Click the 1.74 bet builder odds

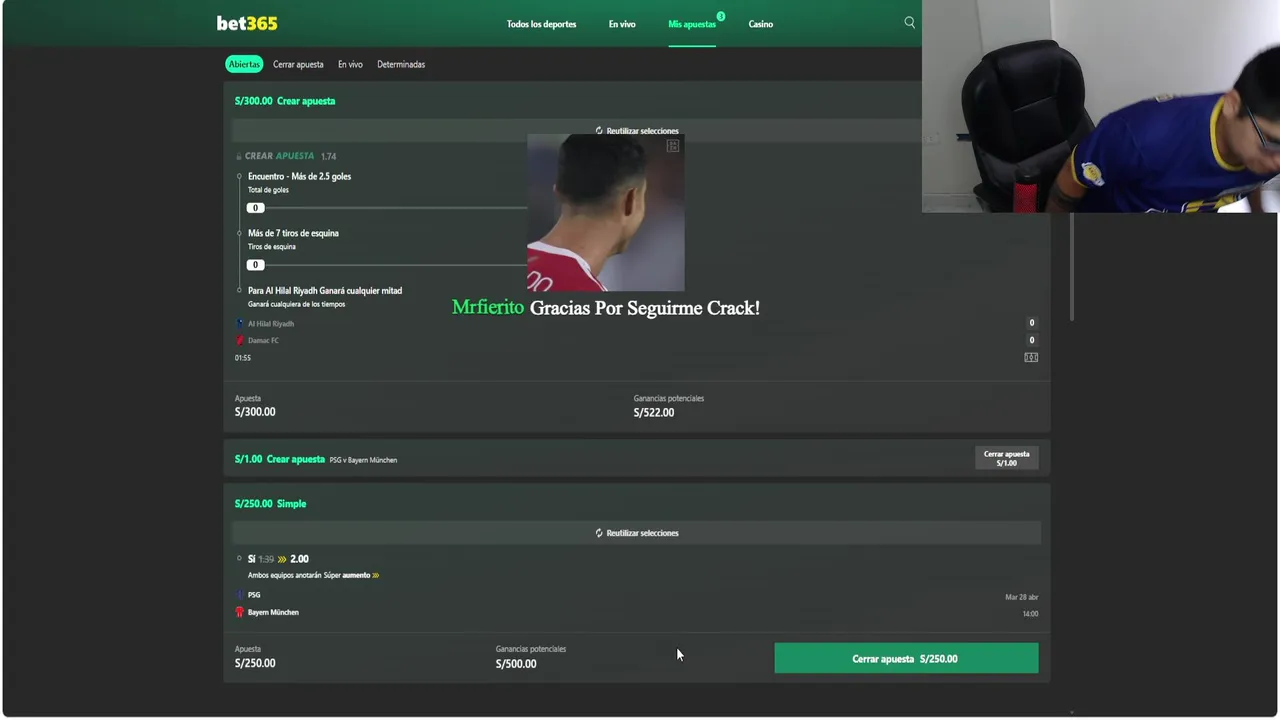[x=328, y=156]
